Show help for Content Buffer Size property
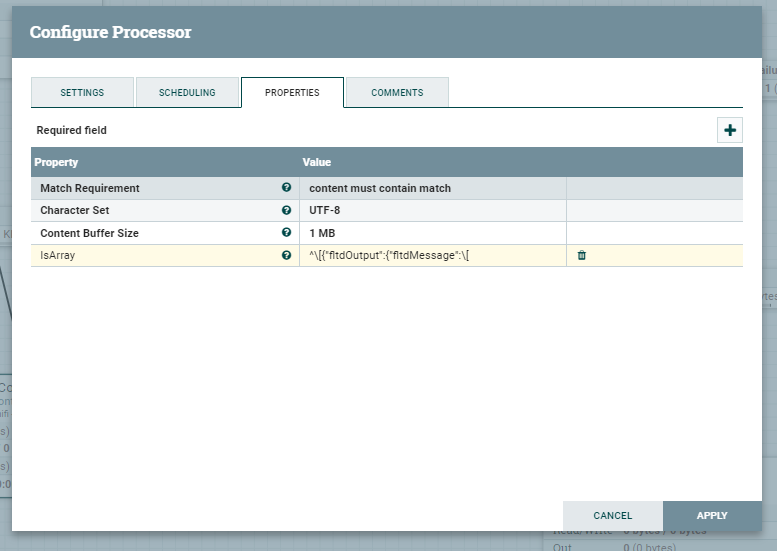777x551 pixels. click(286, 233)
